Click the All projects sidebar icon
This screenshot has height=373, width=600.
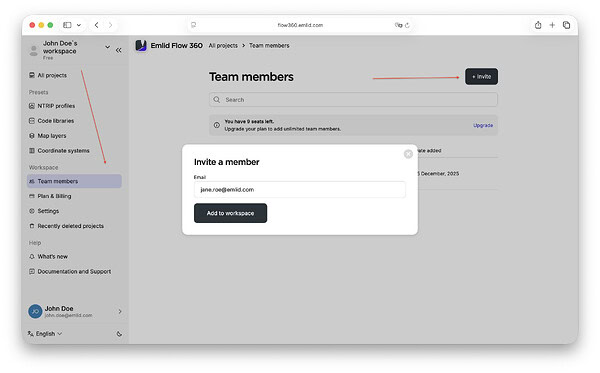pos(32,75)
